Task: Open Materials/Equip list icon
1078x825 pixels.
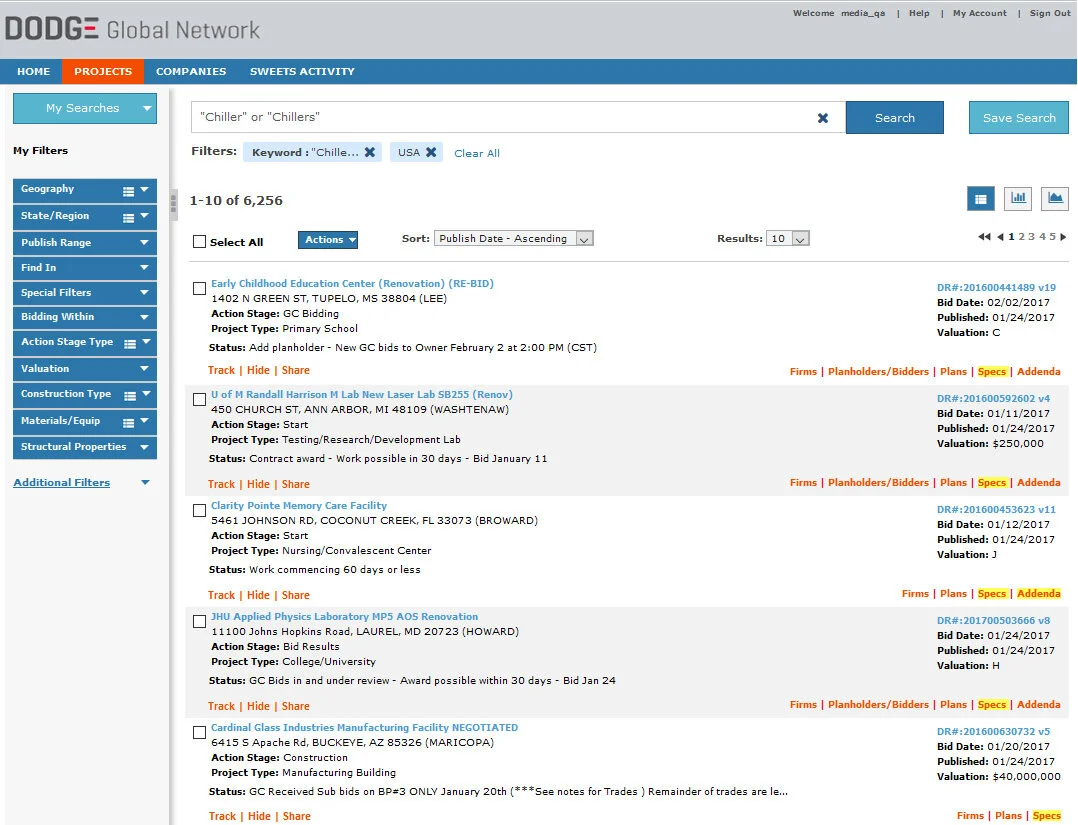Action: (129, 422)
